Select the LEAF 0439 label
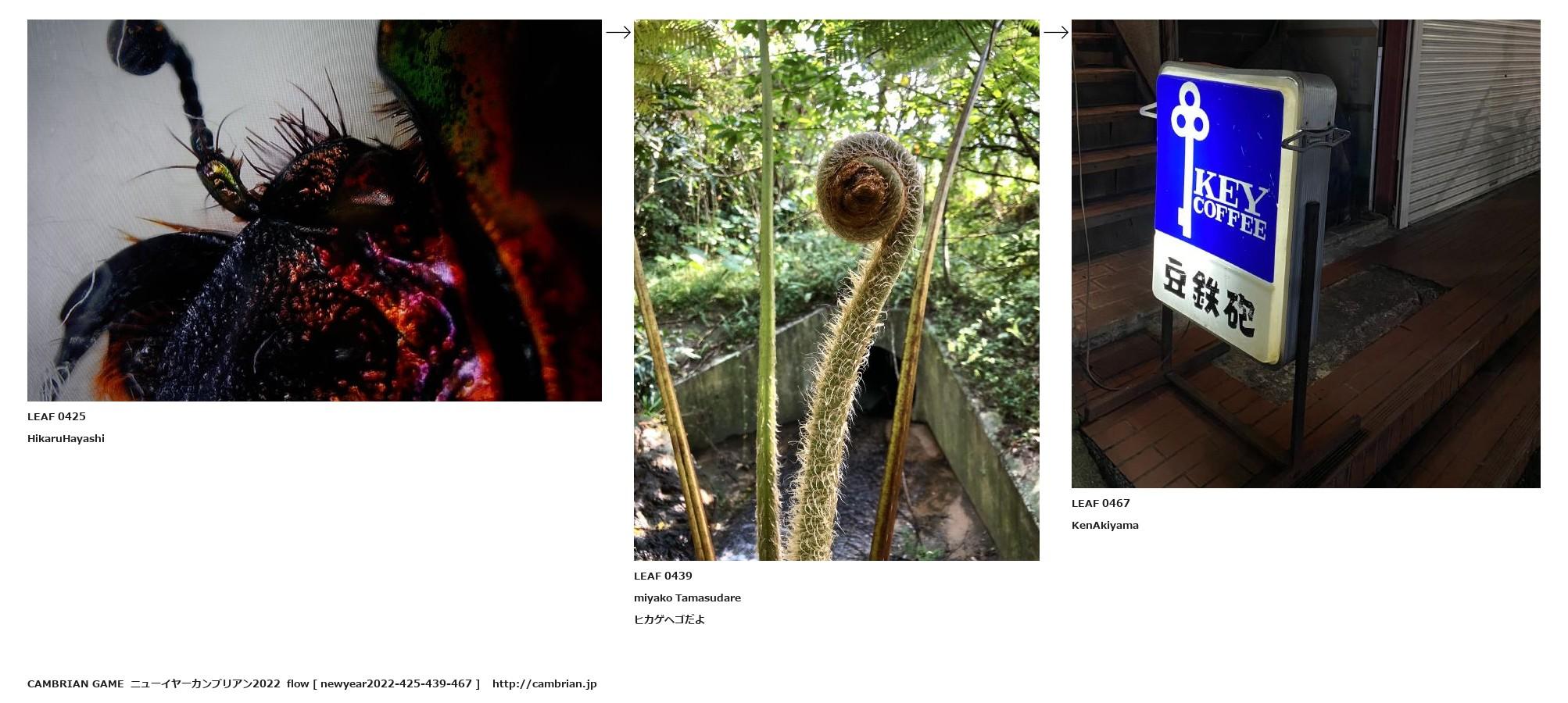 663,576
